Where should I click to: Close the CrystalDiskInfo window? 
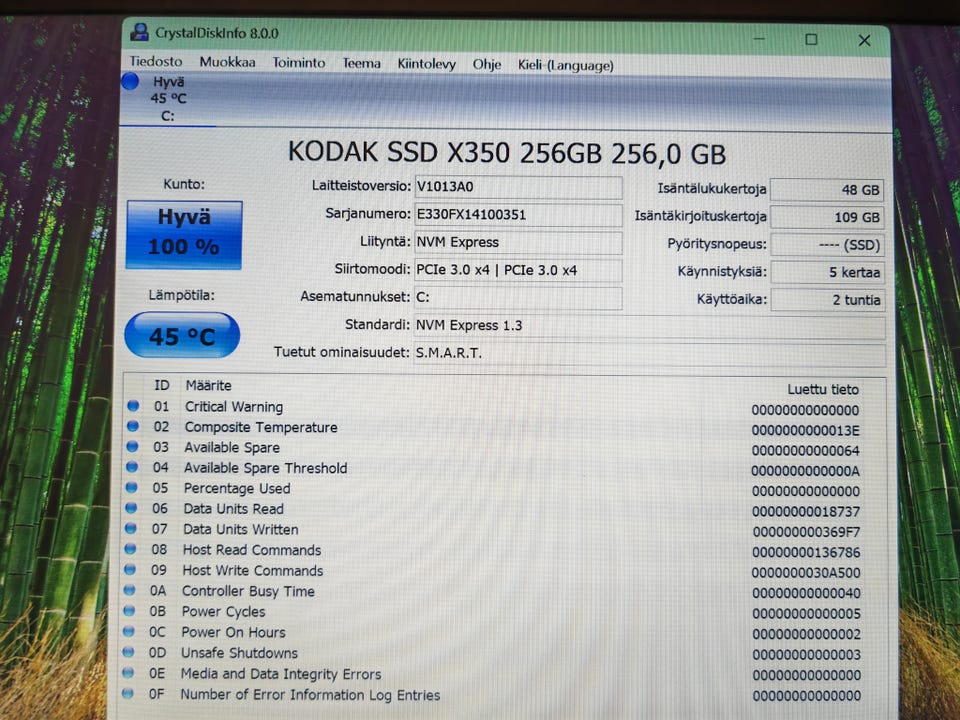point(864,40)
